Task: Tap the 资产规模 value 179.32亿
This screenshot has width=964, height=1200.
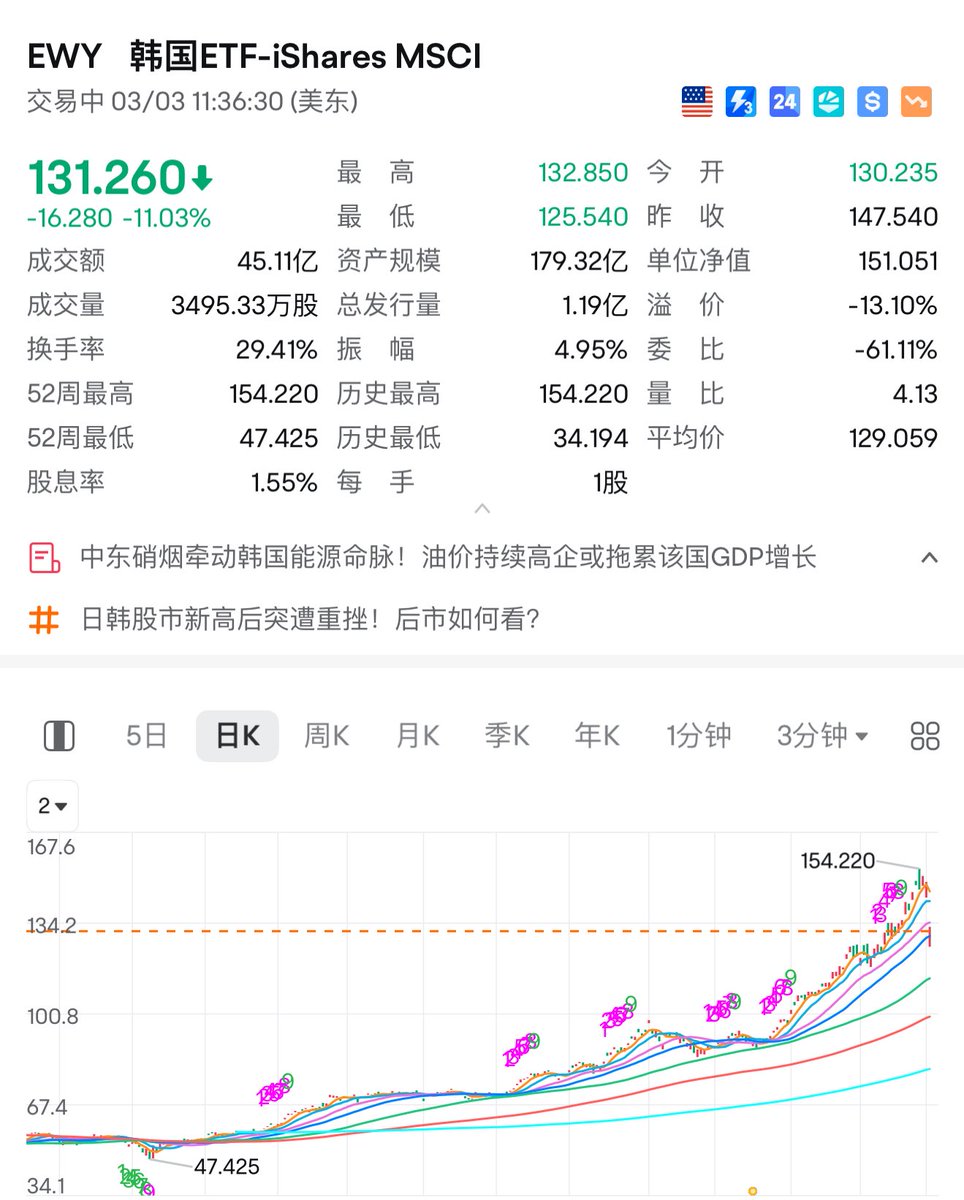Action: click(579, 261)
